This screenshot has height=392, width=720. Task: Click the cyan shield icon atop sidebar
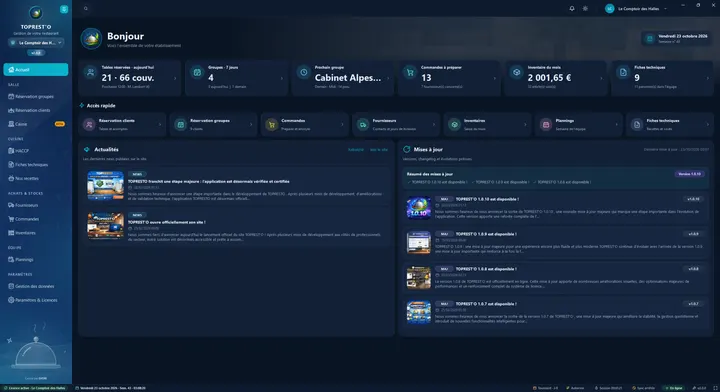pos(64,9)
